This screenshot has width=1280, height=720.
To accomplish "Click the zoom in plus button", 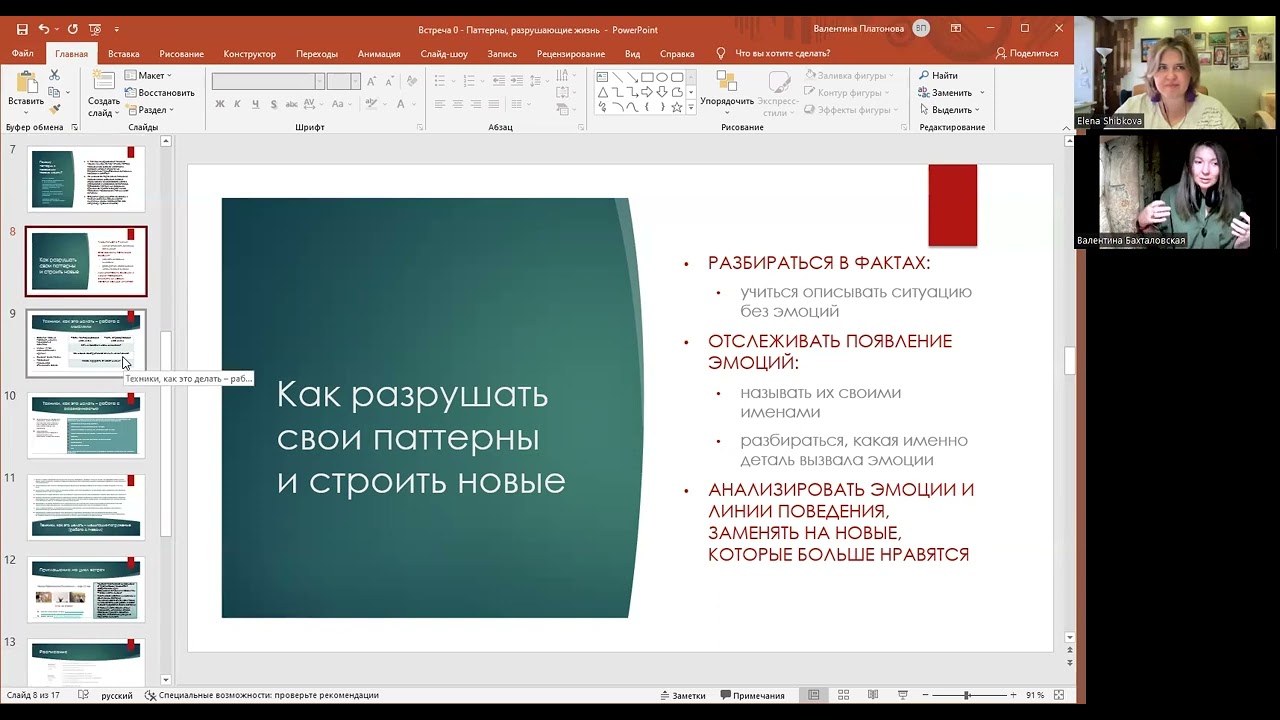I will pyautogui.click(x=1013, y=695).
